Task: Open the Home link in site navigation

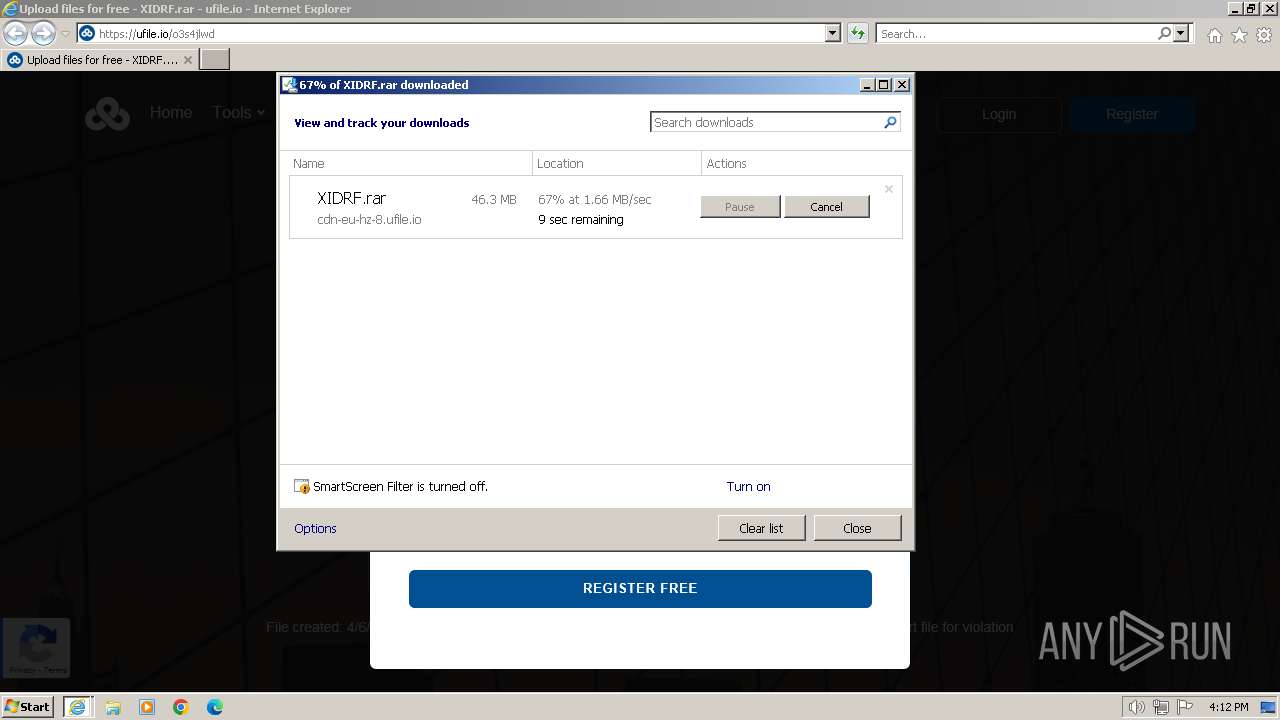Action: pyautogui.click(x=171, y=113)
